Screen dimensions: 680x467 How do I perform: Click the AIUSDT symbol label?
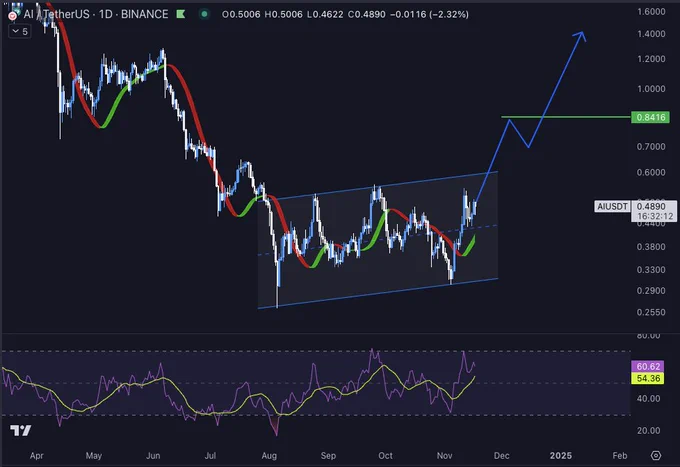coord(612,206)
